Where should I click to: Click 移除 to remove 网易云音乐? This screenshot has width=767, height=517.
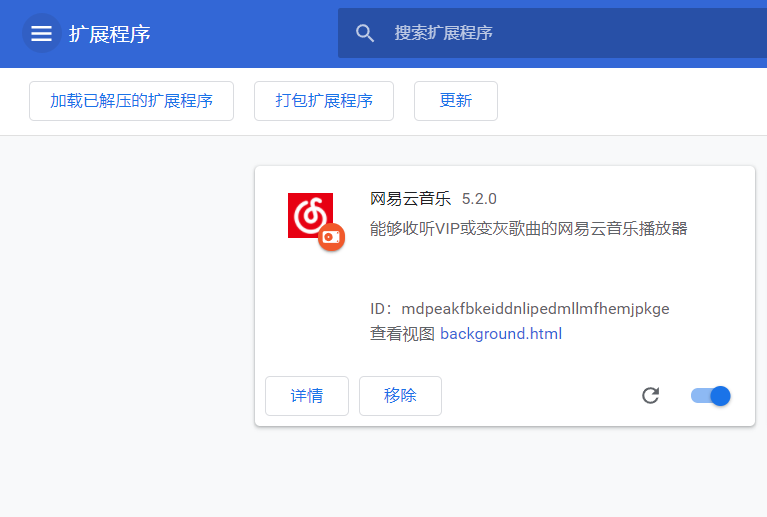click(x=400, y=396)
